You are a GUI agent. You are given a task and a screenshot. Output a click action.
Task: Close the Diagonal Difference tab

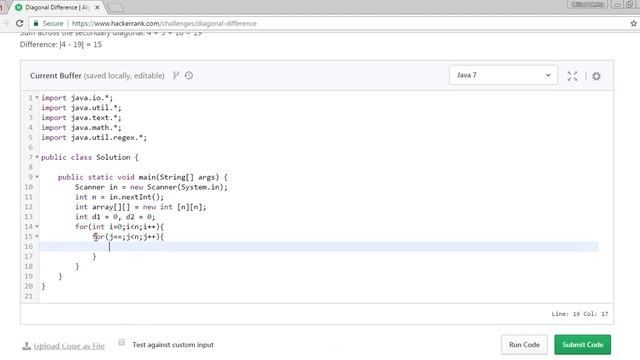97,7
